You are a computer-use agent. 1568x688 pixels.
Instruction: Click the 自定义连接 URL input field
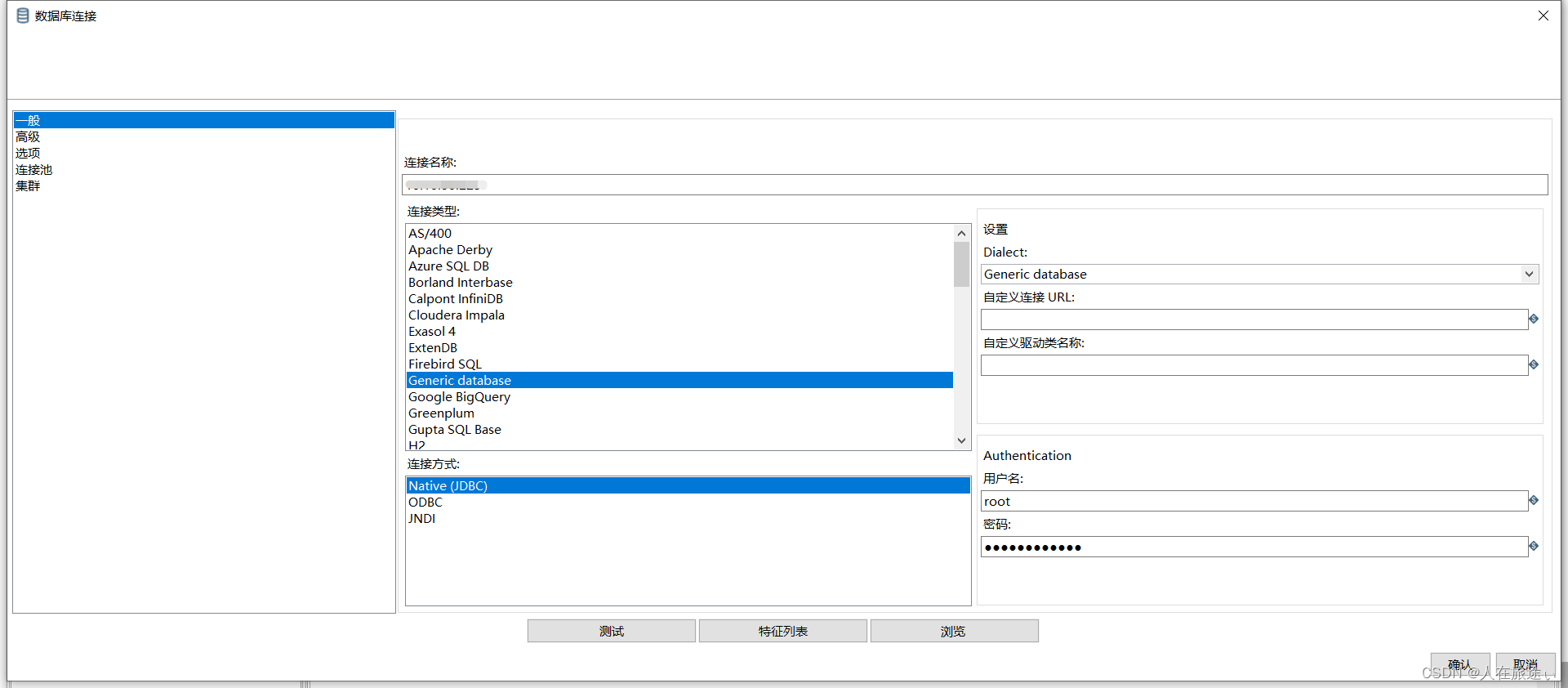point(1254,319)
